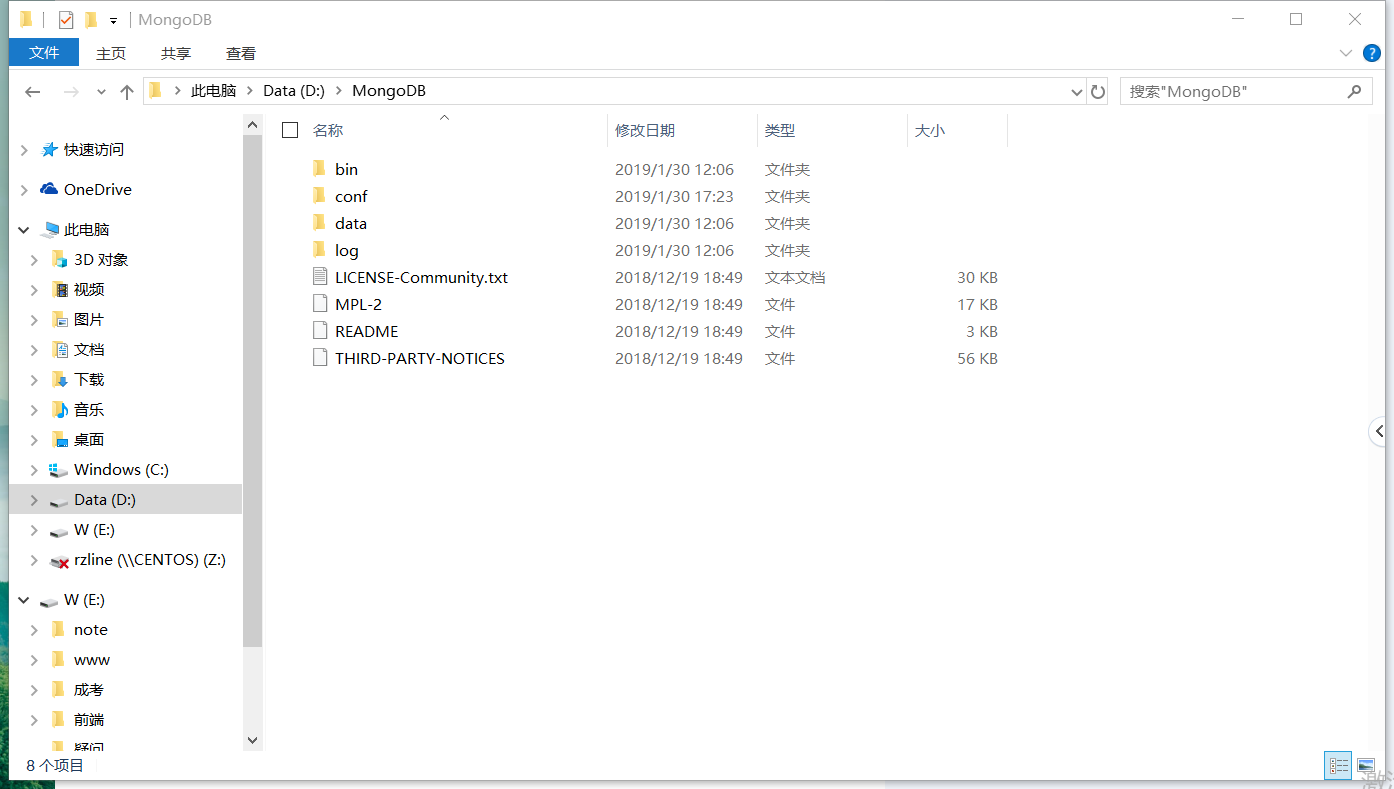Open the 文件 menu
Image resolution: width=1394 pixels, height=789 pixels.
point(44,52)
